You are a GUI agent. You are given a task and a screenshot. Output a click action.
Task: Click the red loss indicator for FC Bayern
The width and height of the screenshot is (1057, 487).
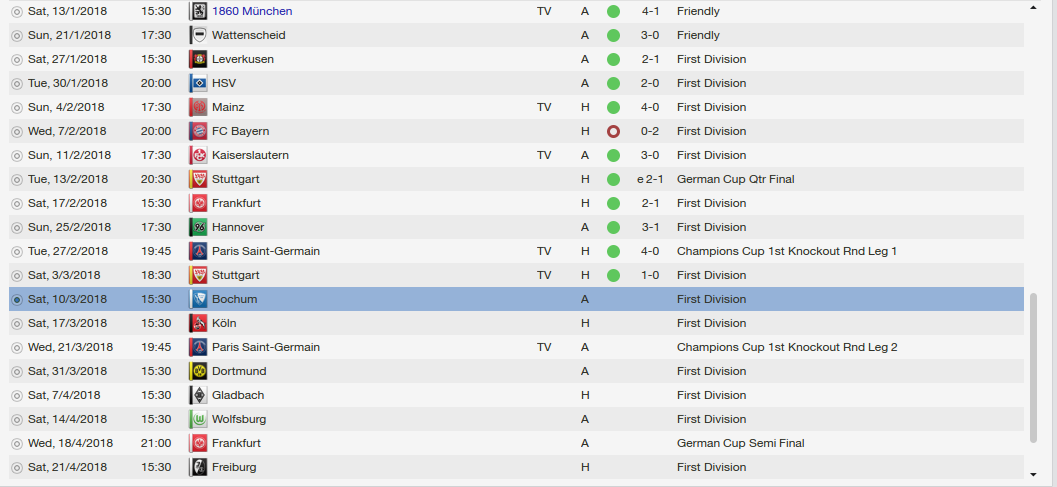coord(613,131)
